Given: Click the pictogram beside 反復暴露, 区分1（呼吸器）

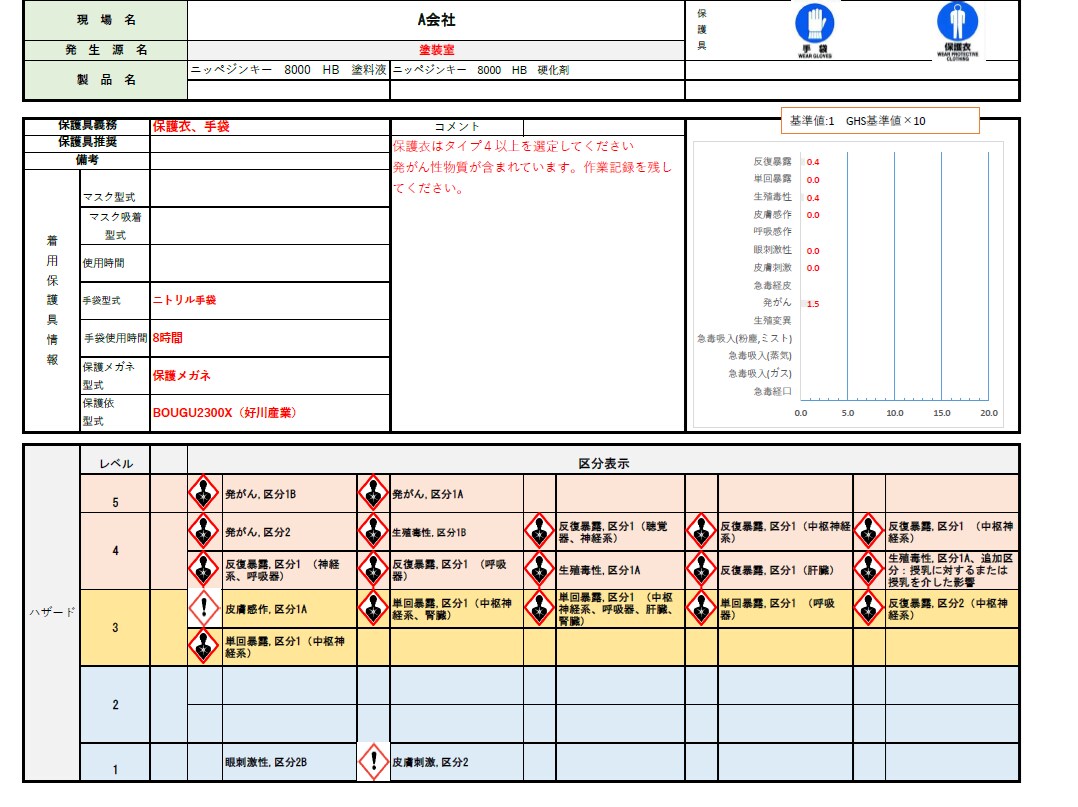Looking at the screenshot, I should point(373,569).
